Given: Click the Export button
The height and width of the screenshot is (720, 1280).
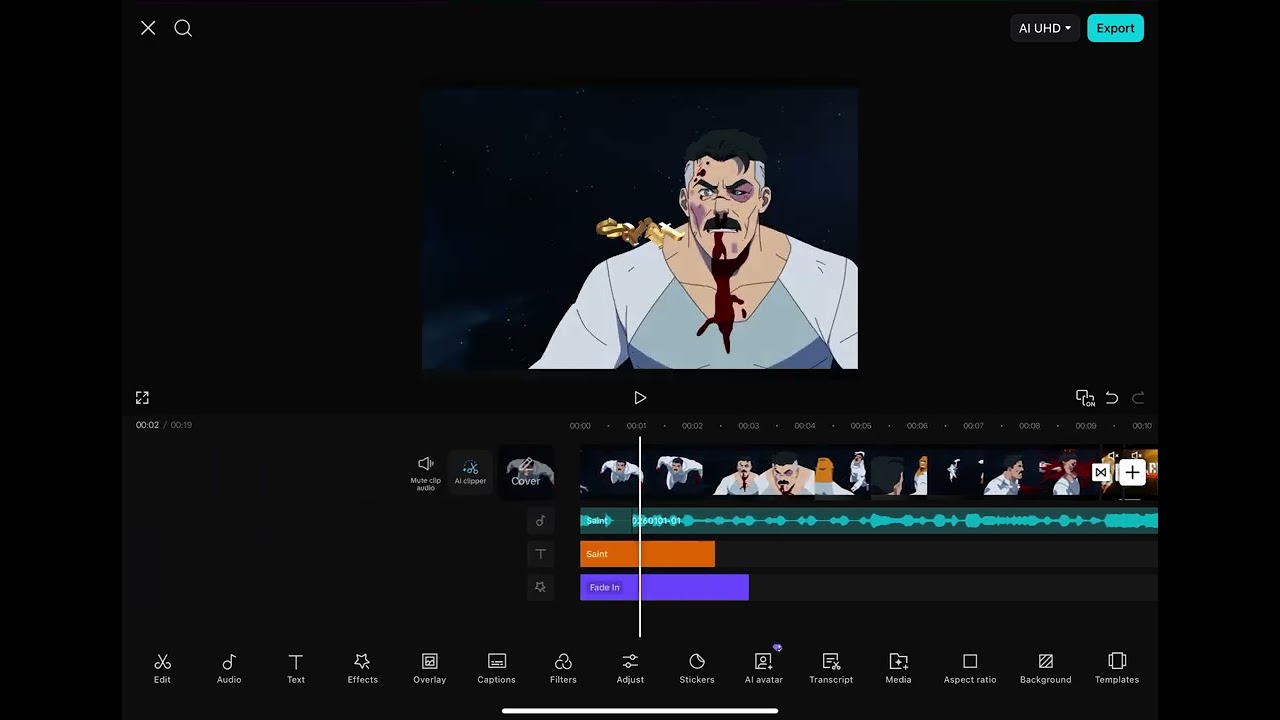Looking at the screenshot, I should click(1115, 28).
